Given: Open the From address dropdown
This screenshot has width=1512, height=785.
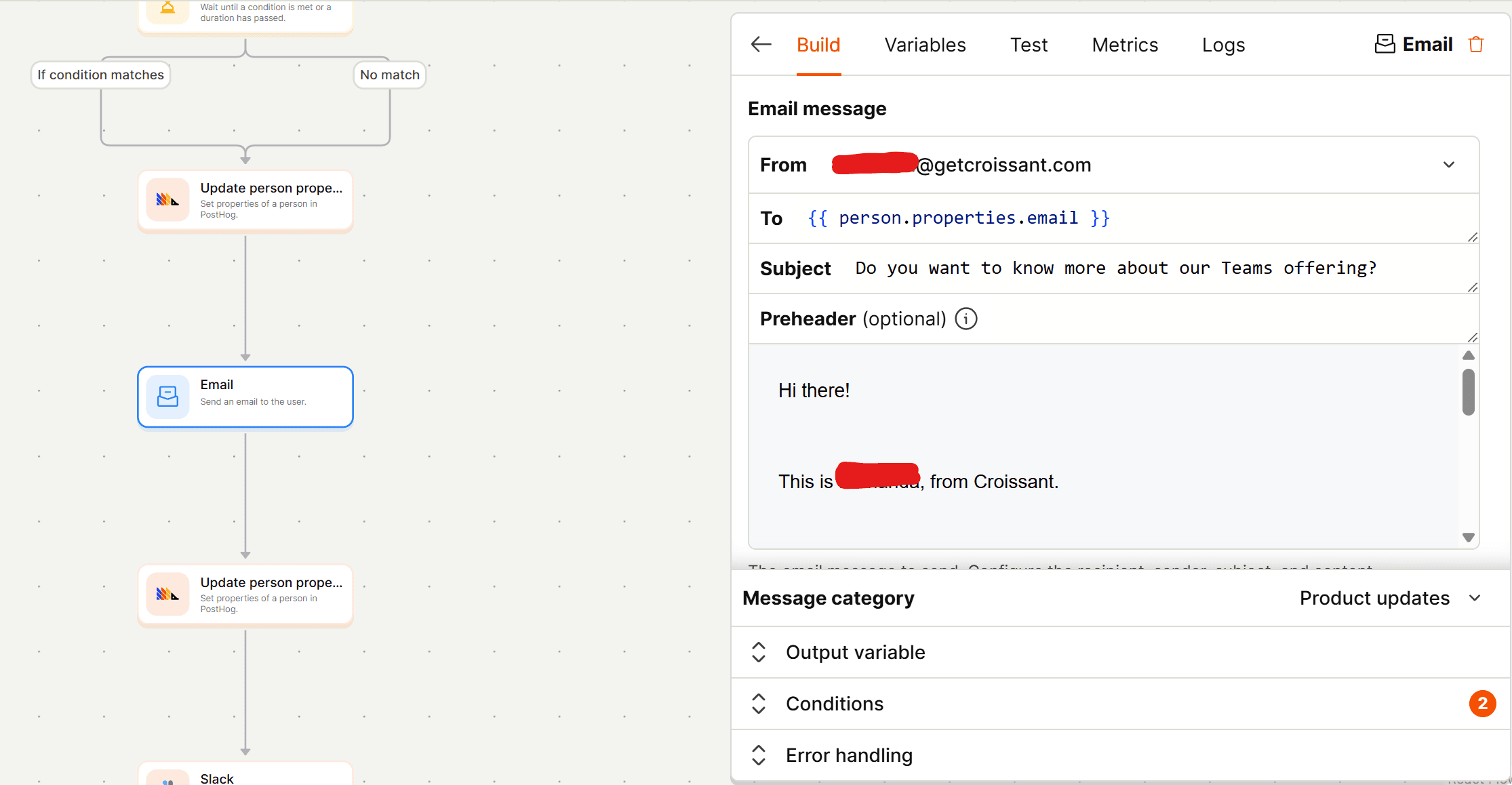Looking at the screenshot, I should [x=1450, y=165].
